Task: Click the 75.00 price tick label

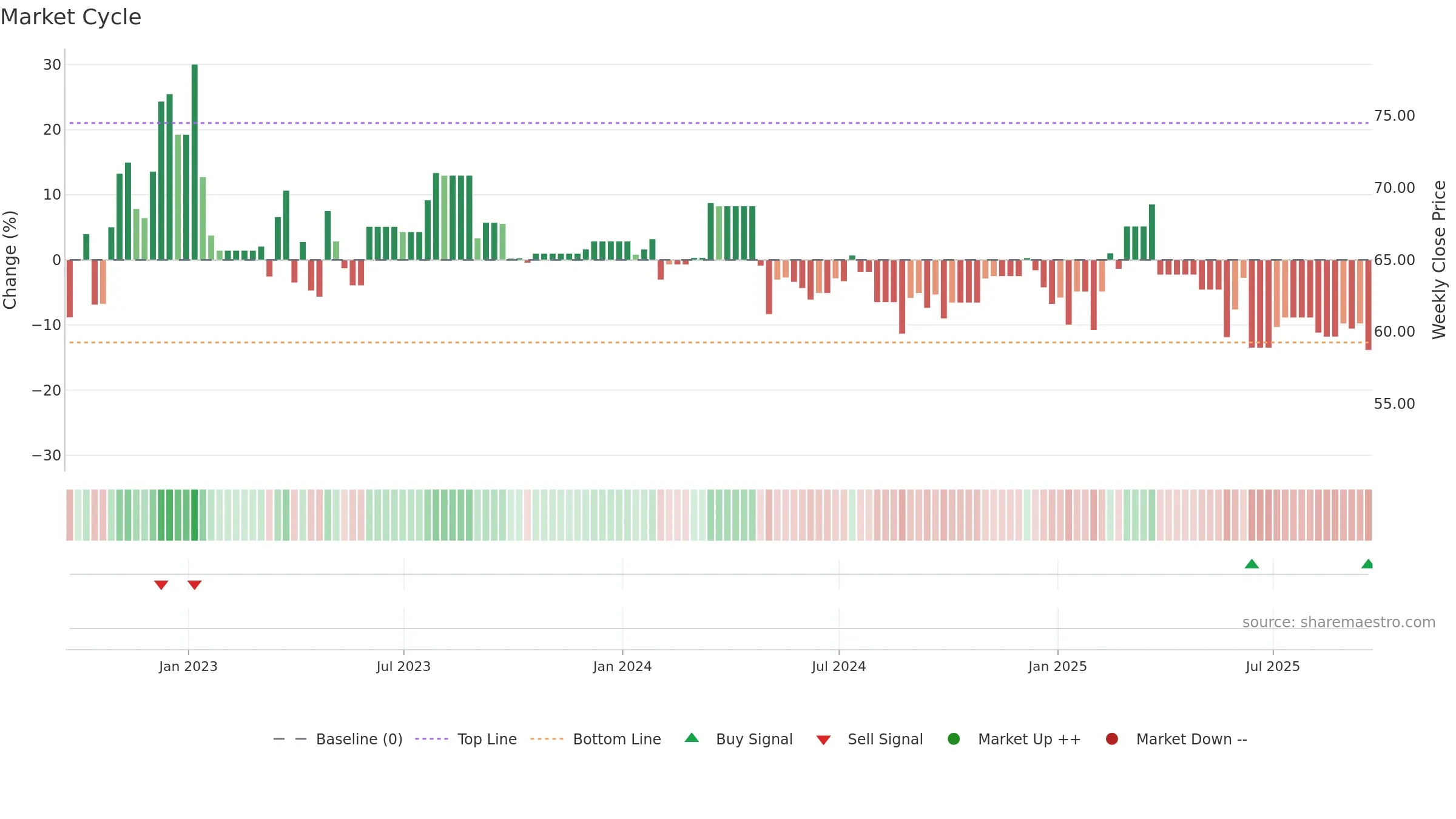Action: pos(1394,116)
